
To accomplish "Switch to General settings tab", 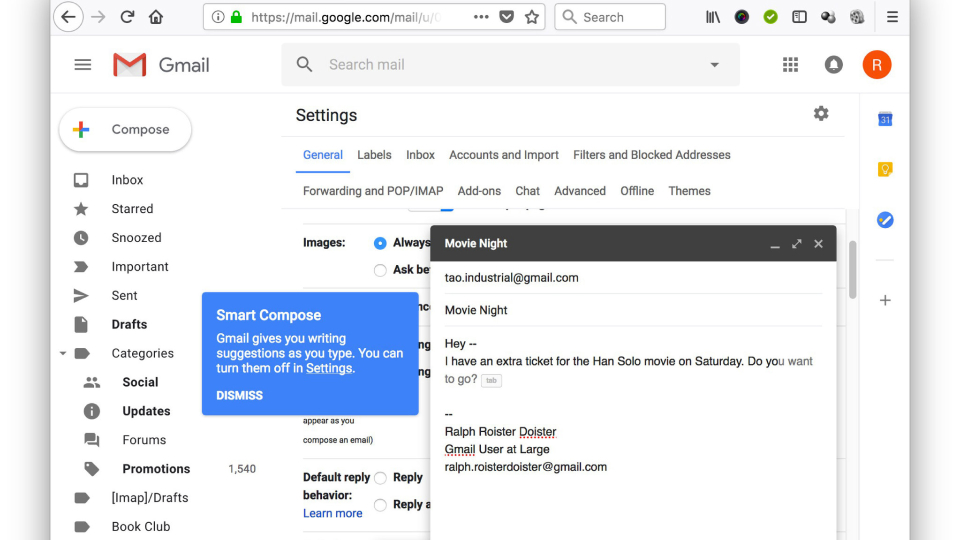I will tap(323, 155).
